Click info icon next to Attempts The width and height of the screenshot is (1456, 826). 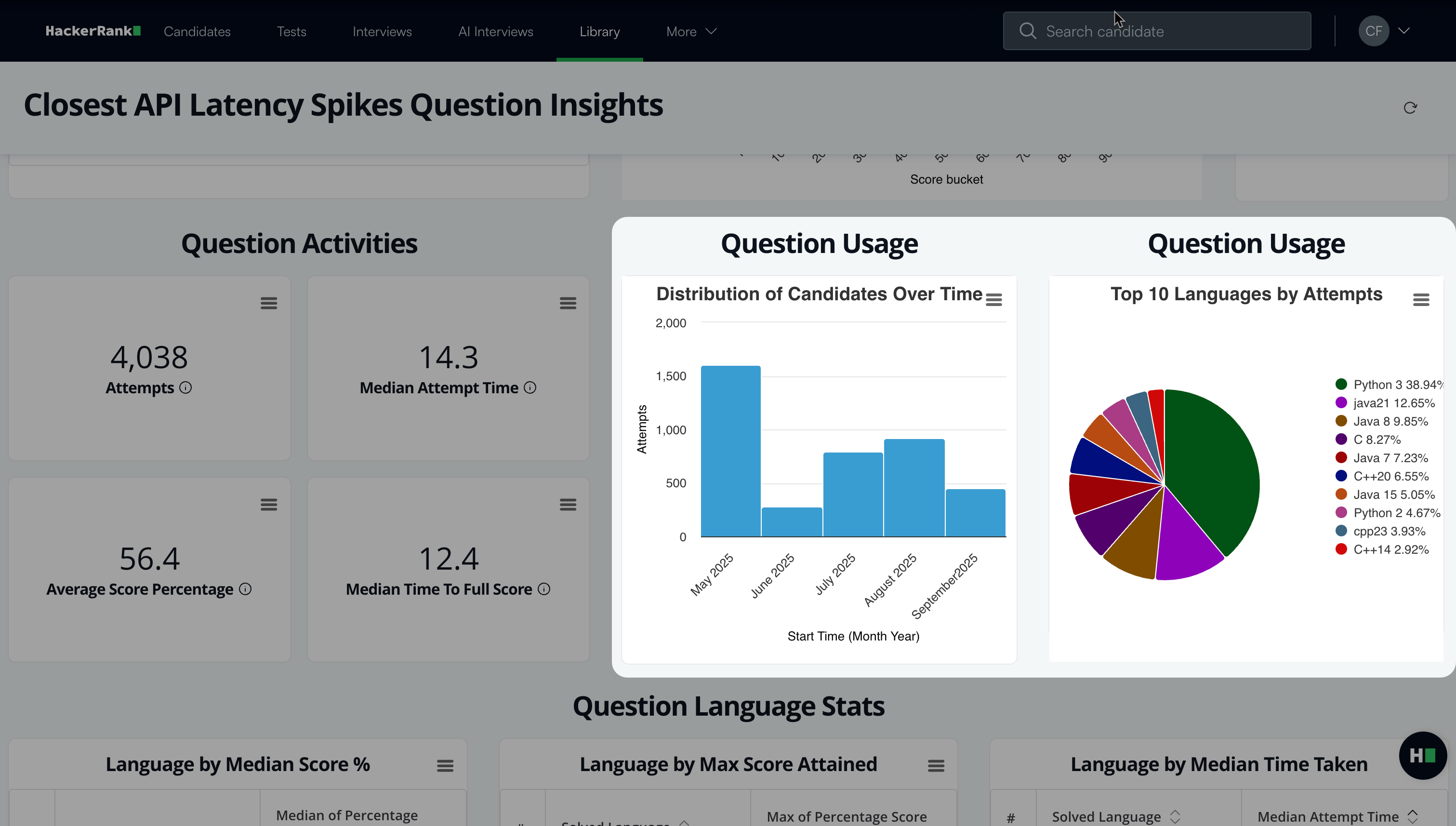[185, 387]
